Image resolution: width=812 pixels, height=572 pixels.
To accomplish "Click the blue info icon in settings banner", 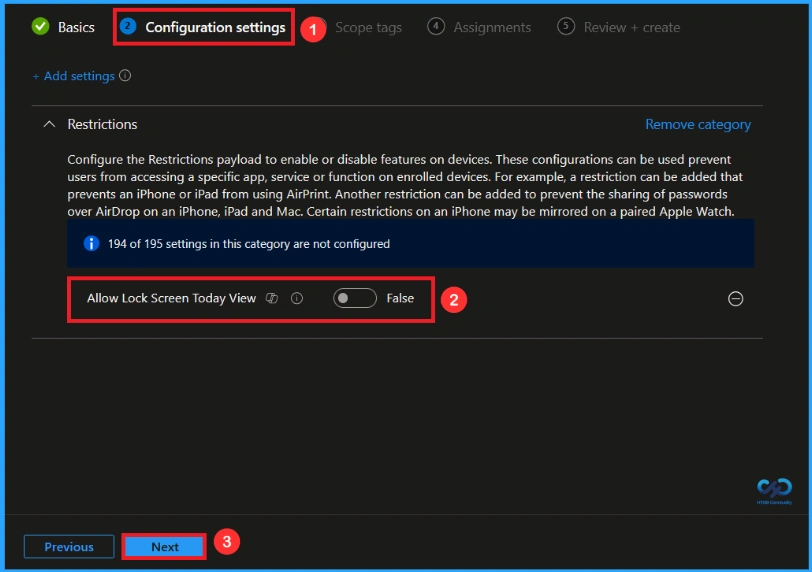I will point(92,243).
